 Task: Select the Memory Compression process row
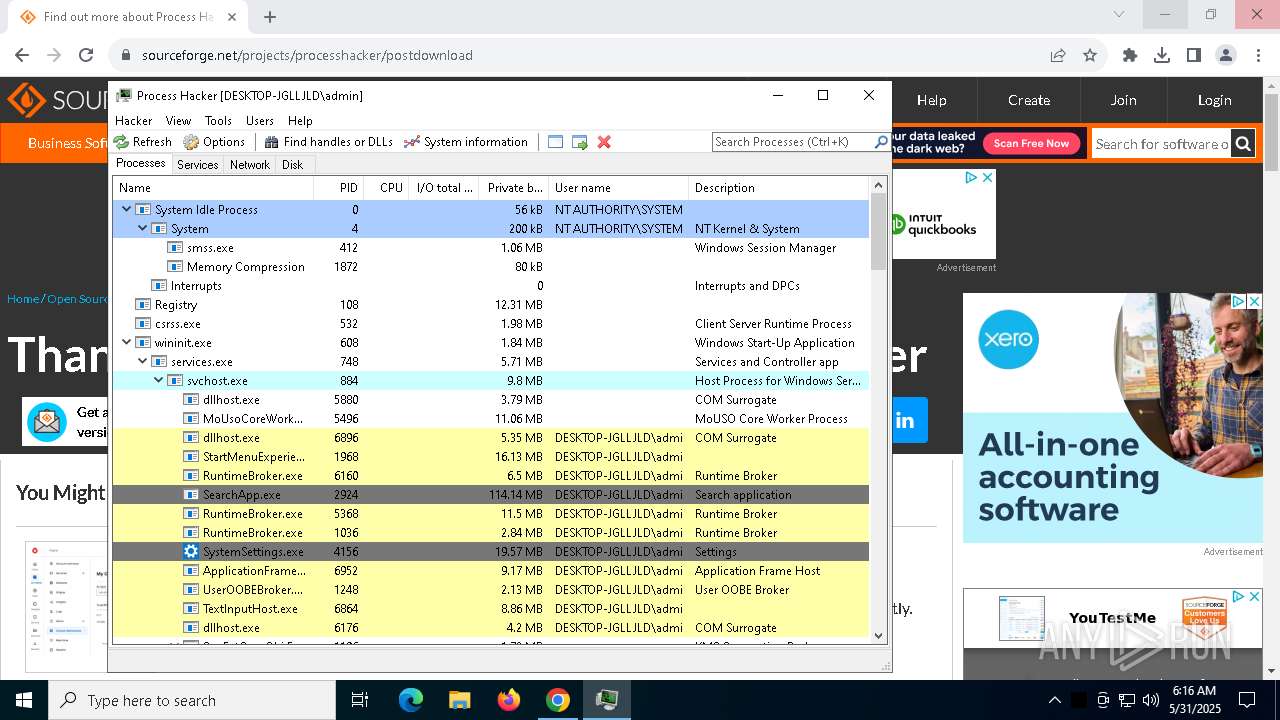pos(490,266)
